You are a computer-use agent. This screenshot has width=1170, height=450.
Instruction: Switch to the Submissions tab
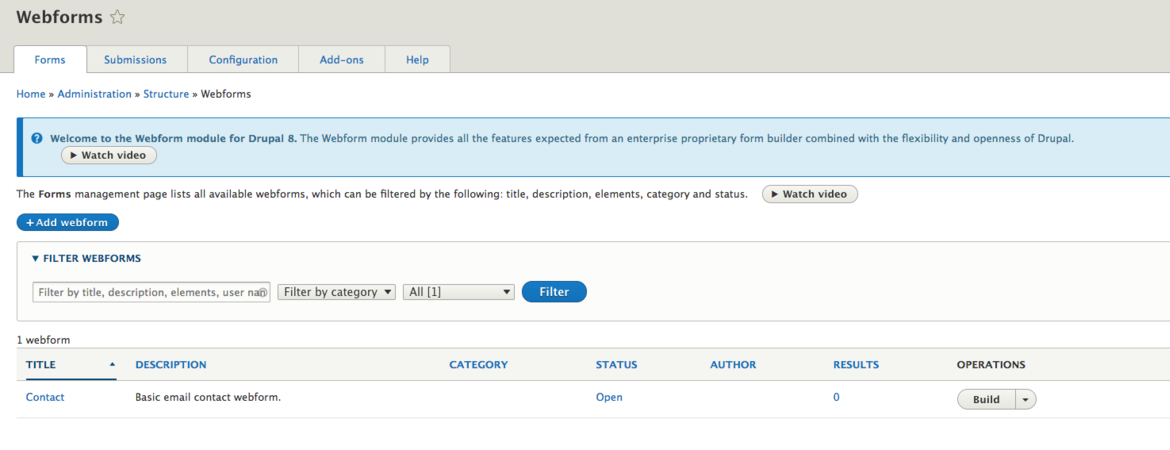[135, 60]
